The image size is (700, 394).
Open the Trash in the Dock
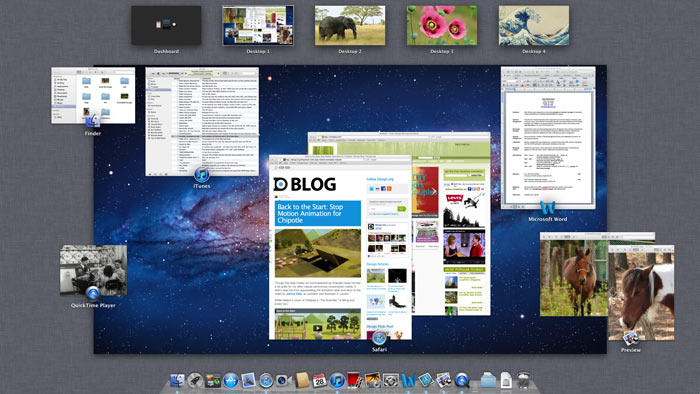click(524, 381)
